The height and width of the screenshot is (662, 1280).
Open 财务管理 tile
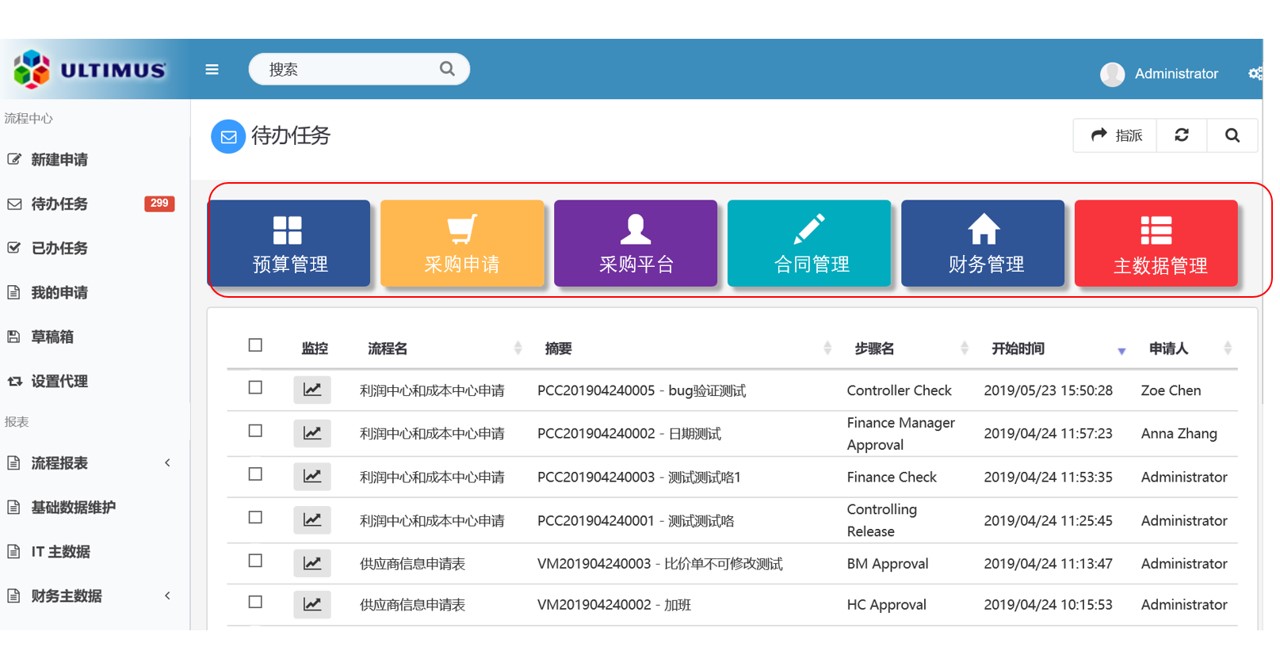(983, 243)
